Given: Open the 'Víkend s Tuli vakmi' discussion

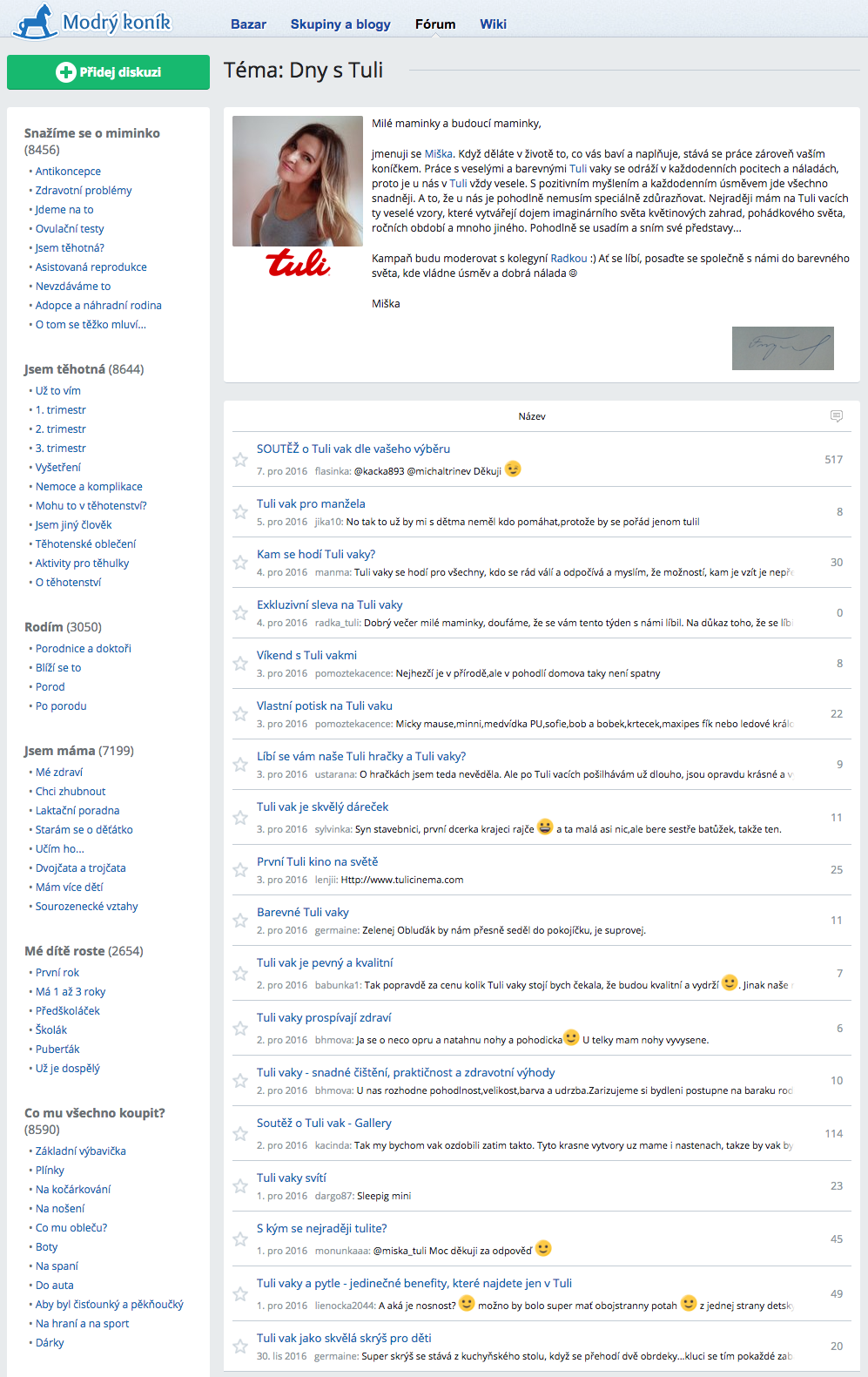Looking at the screenshot, I should (306, 655).
